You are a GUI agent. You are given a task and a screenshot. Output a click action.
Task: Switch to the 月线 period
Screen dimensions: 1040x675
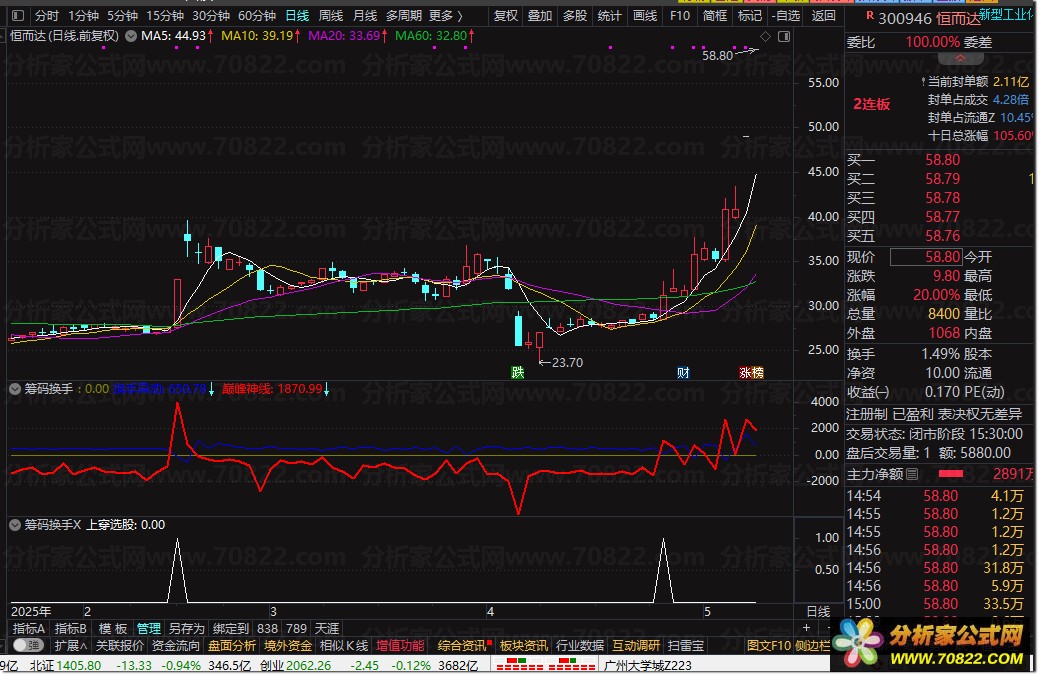[365, 15]
